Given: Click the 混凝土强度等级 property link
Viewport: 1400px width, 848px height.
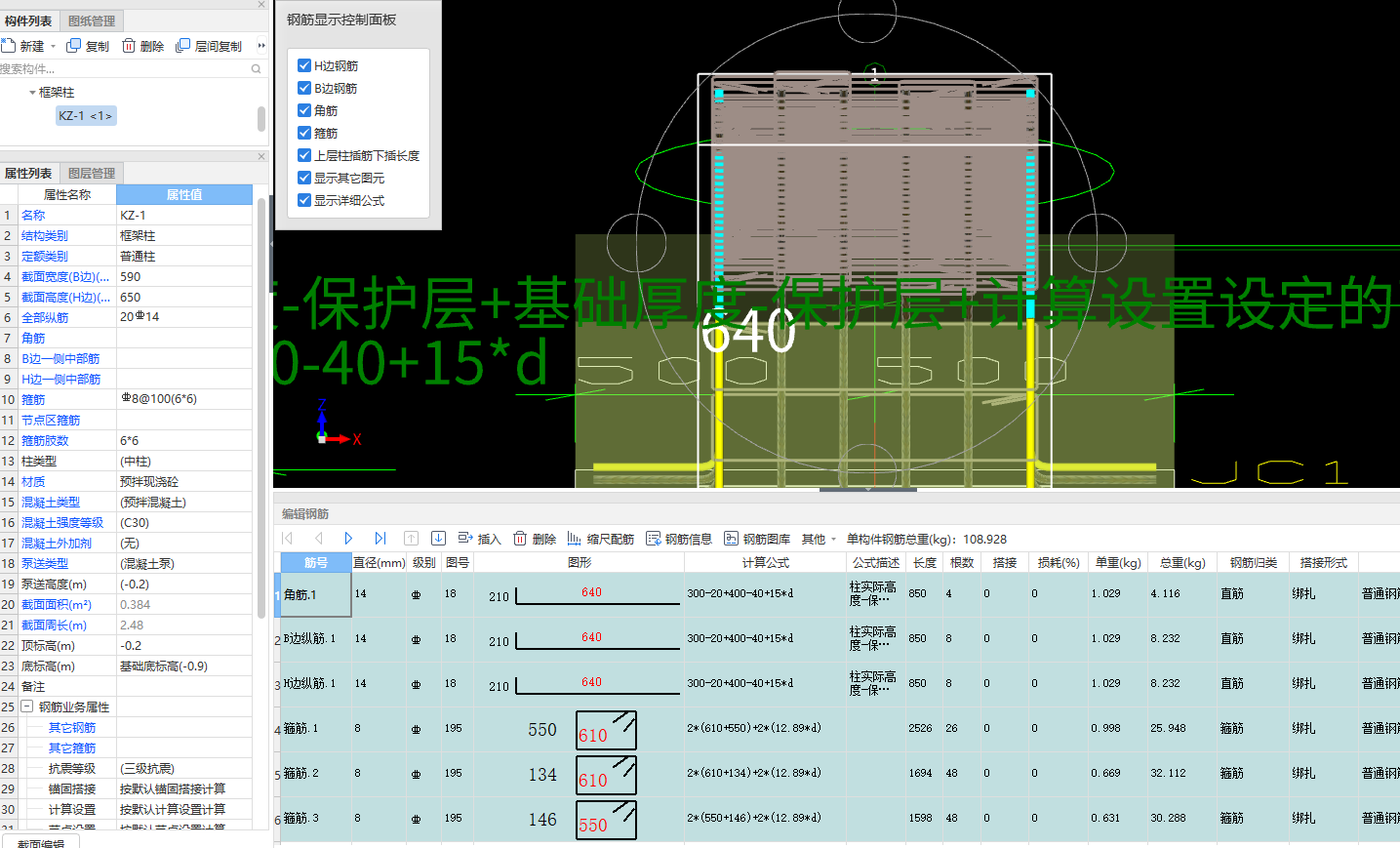Looking at the screenshot, I should 62,522.
